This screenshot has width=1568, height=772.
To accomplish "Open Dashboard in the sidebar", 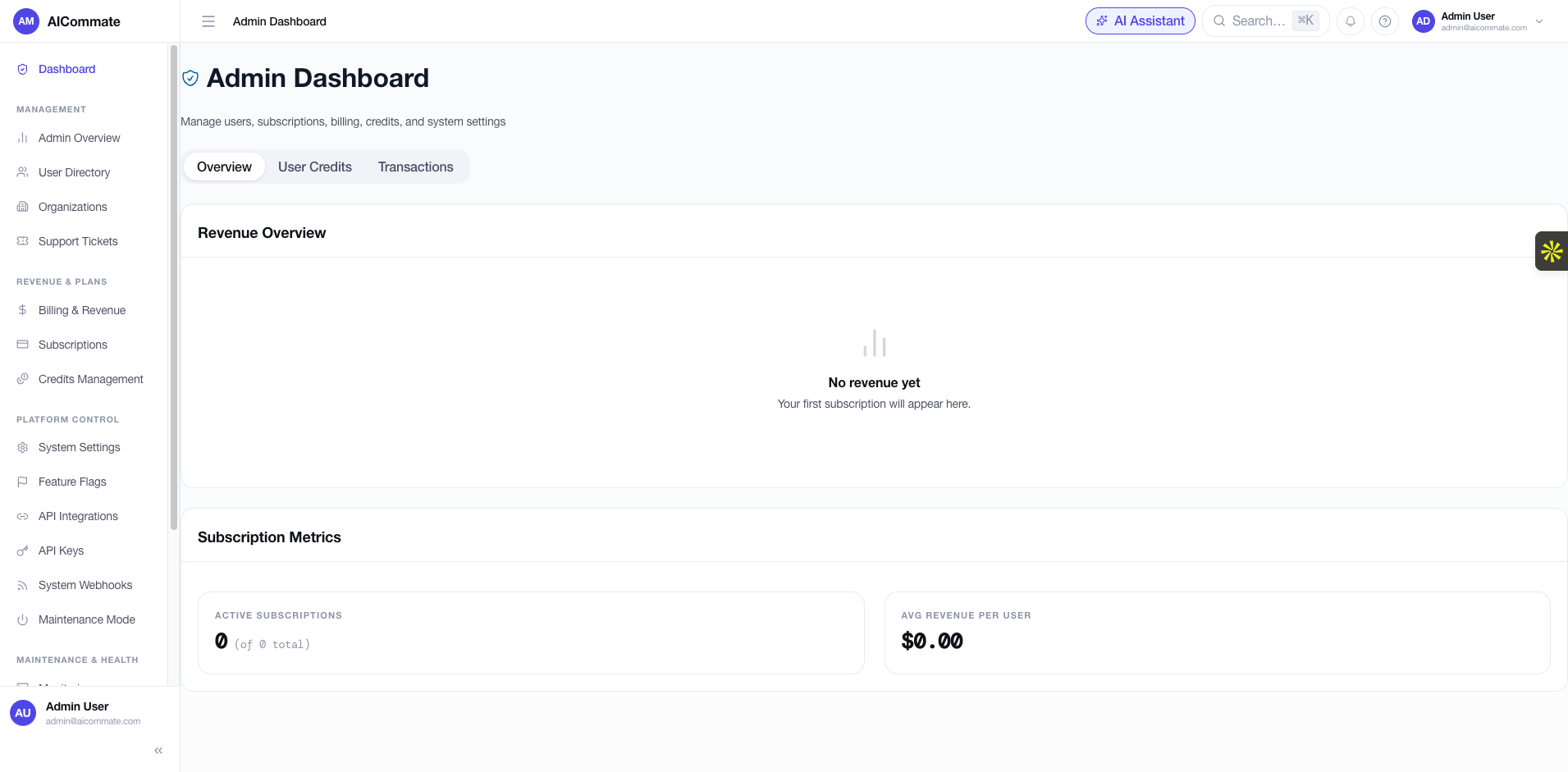I will pyautogui.click(x=84, y=69).
